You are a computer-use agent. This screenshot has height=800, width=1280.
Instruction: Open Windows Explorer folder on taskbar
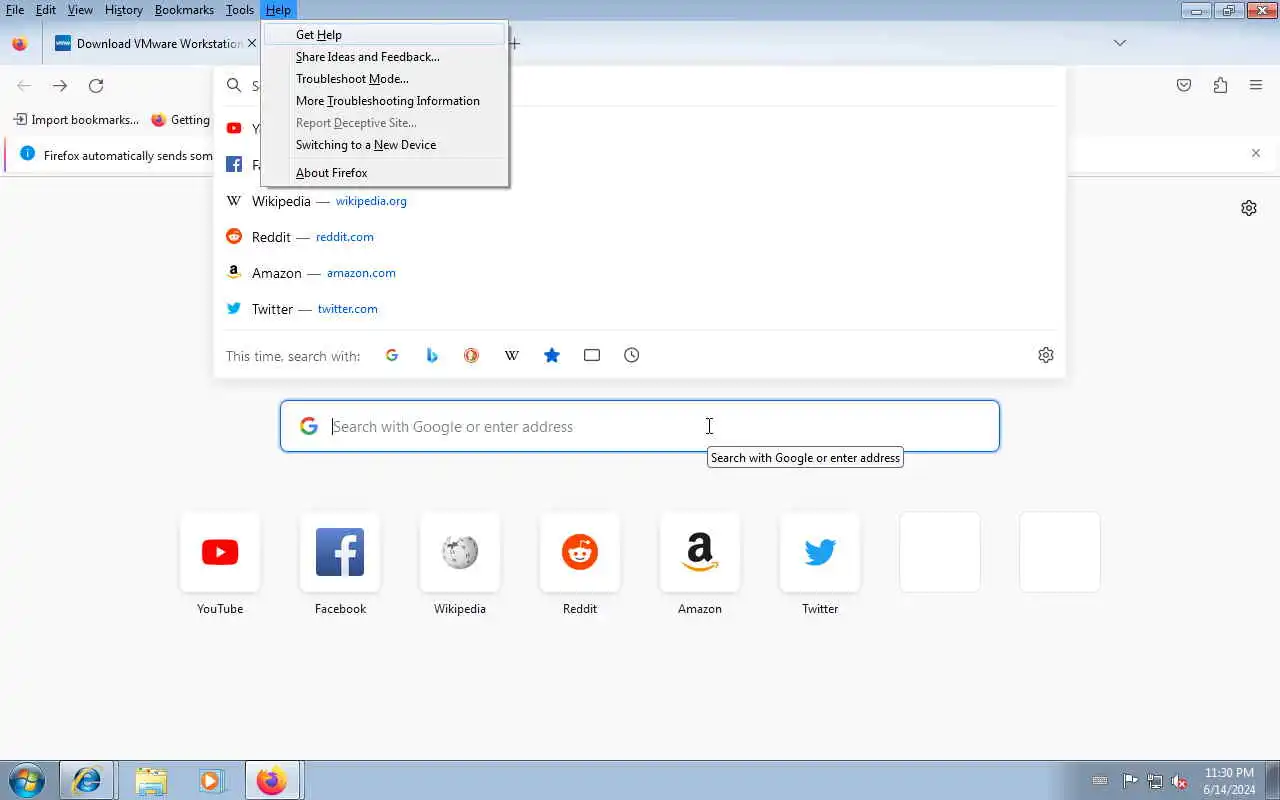pos(151,780)
